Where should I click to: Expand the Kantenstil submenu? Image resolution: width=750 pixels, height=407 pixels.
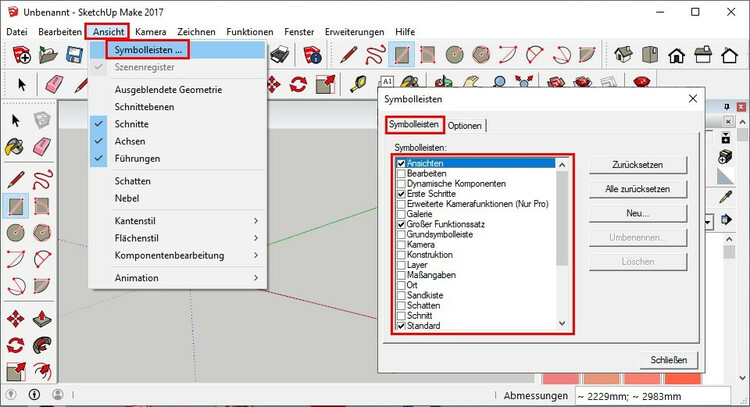(x=177, y=221)
